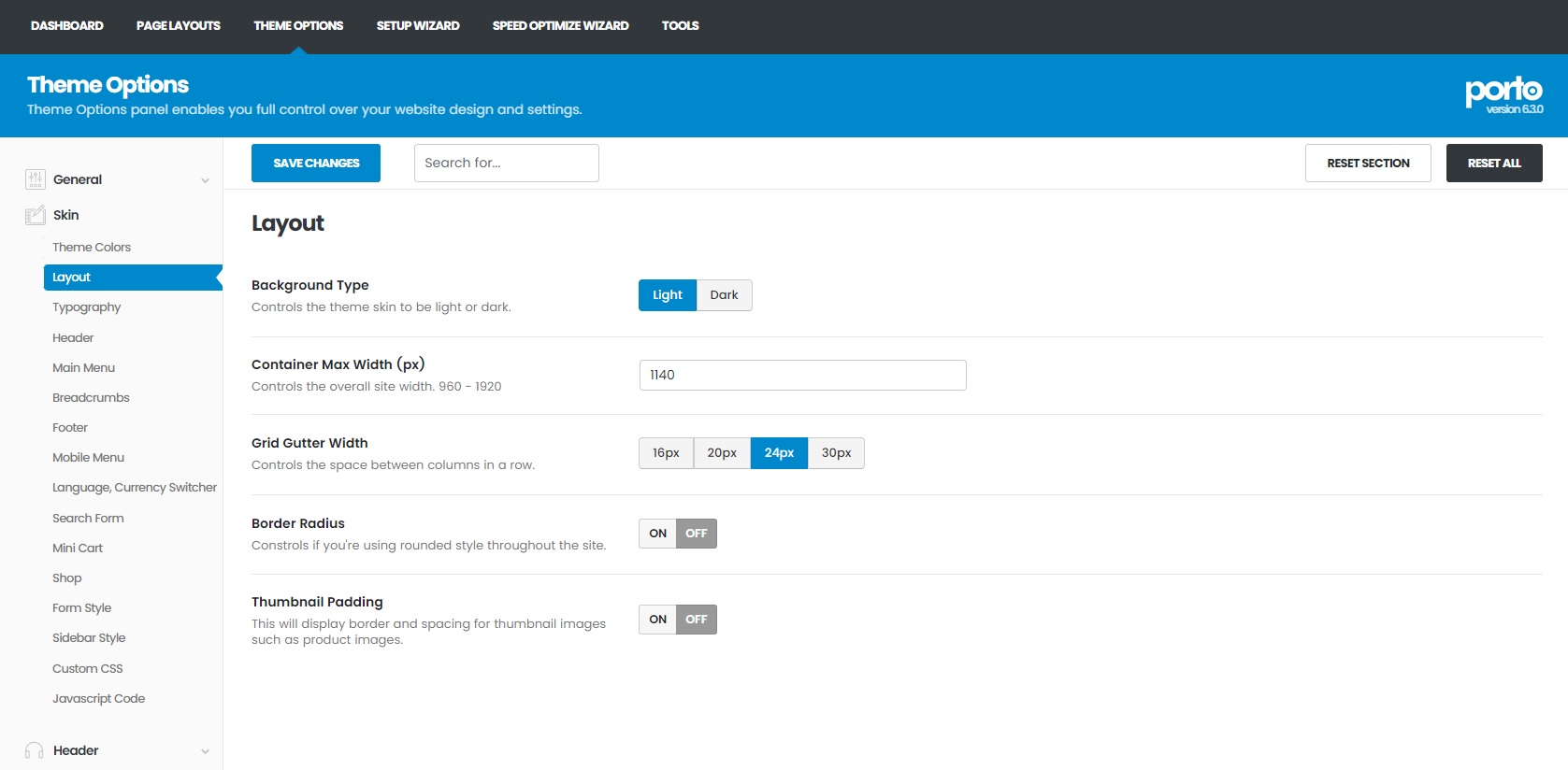The height and width of the screenshot is (770, 1568).
Task: Set Background Type to Dark
Action: (x=724, y=295)
